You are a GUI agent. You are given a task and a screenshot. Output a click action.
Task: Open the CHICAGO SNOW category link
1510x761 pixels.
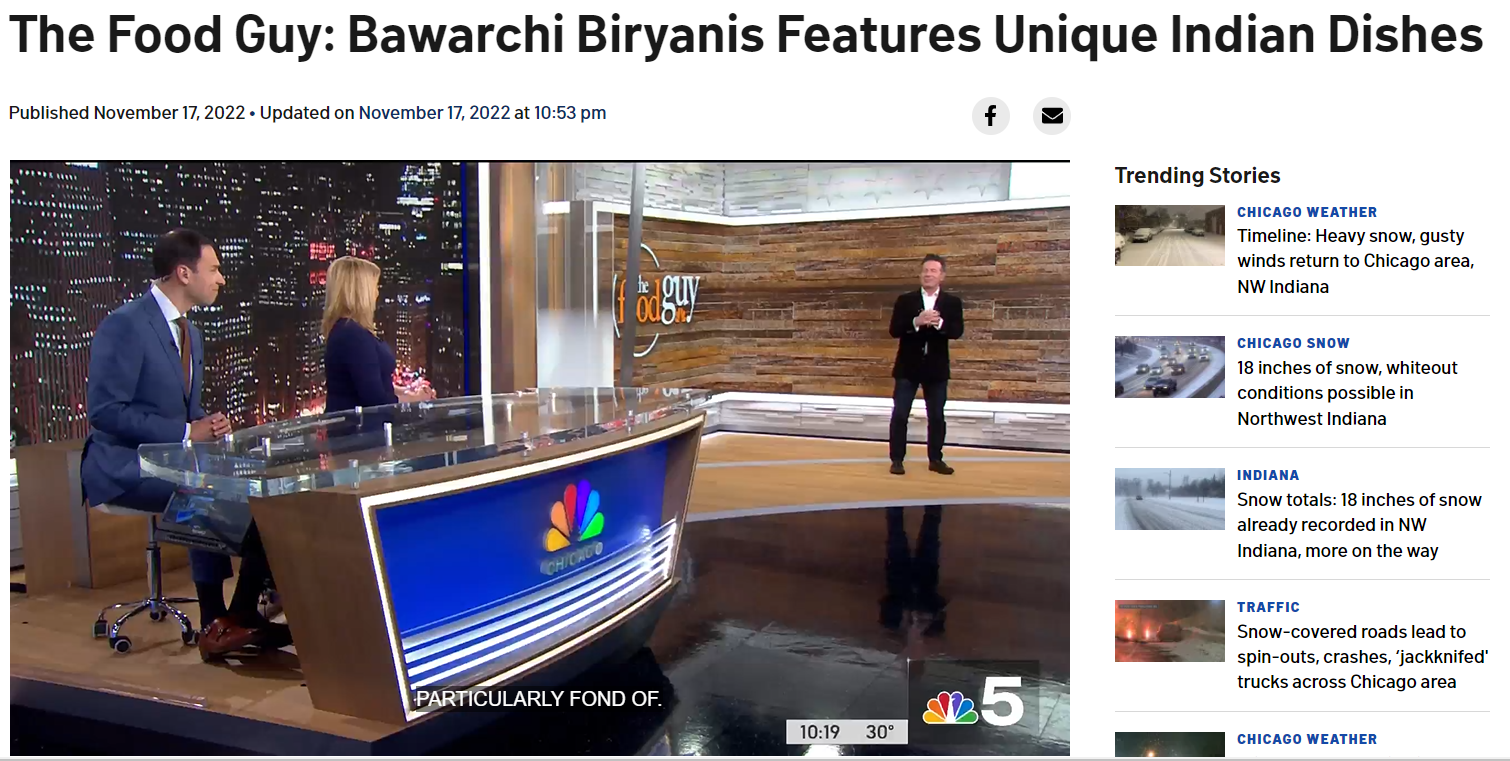tap(1293, 343)
